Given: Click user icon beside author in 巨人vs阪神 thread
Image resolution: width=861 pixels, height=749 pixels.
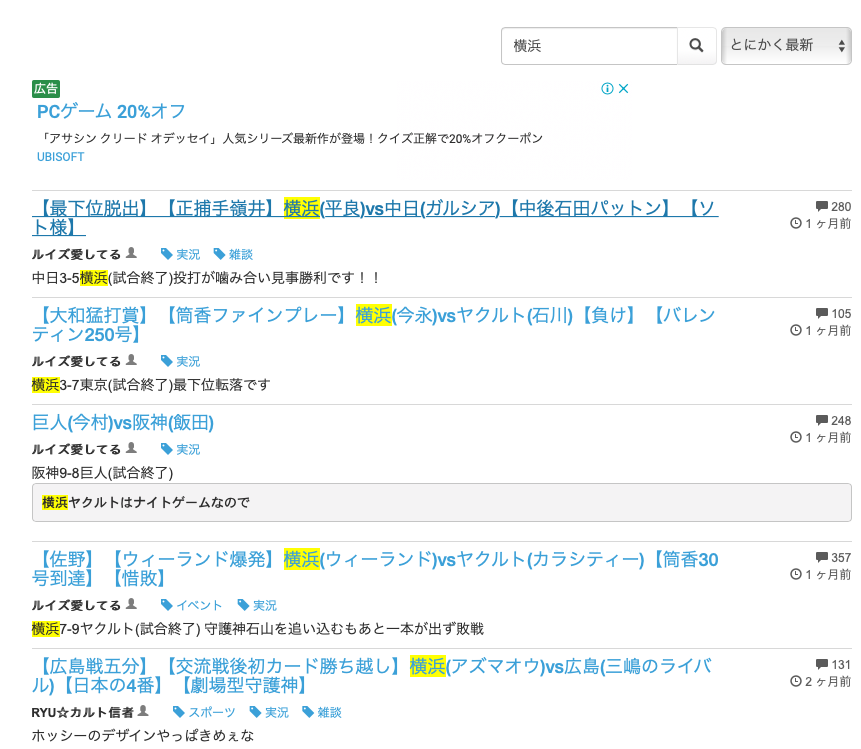Looking at the screenshot, I should click(131, 448).
